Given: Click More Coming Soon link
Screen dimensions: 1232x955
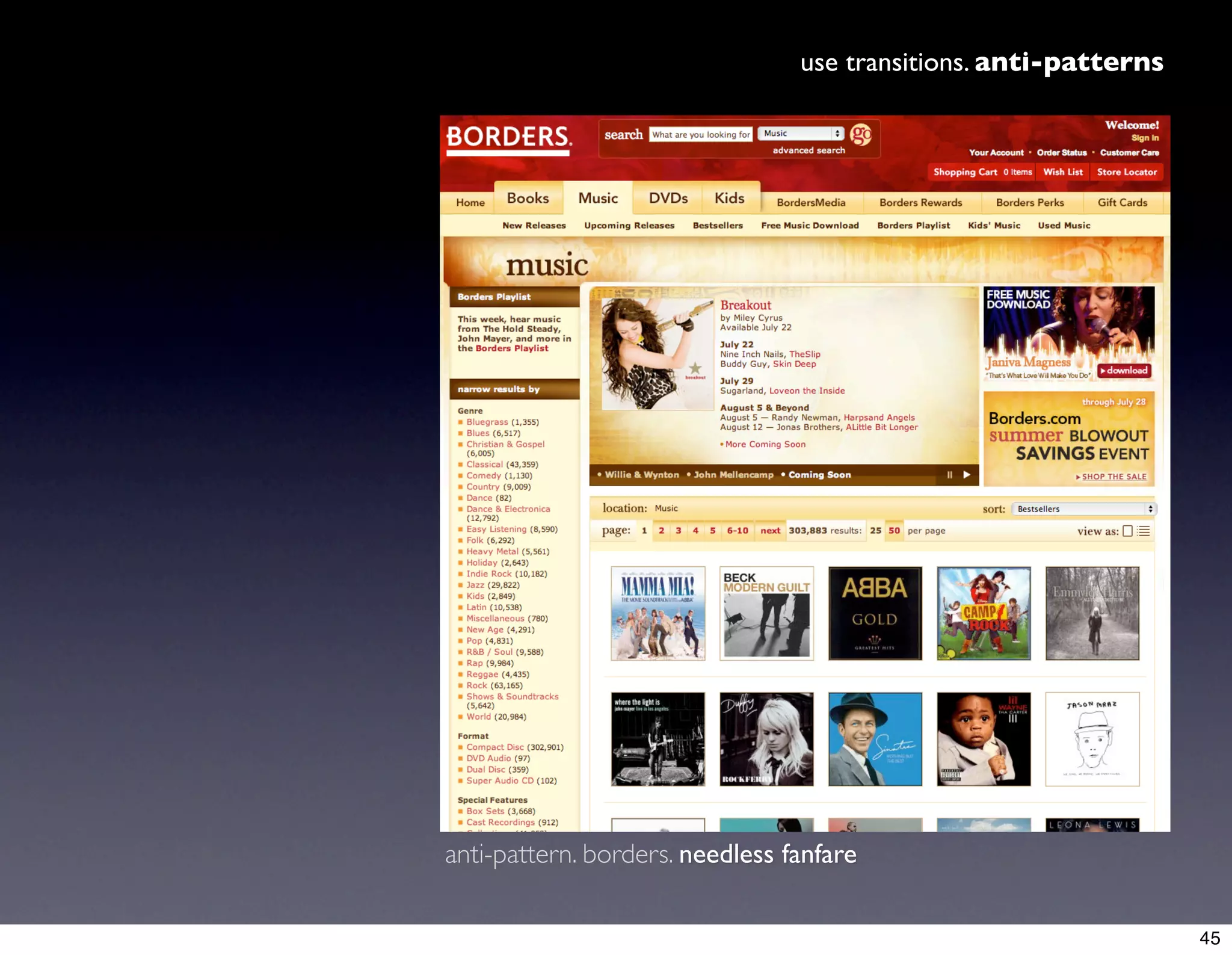Looking at the screenshot, I should click(765, 444).
